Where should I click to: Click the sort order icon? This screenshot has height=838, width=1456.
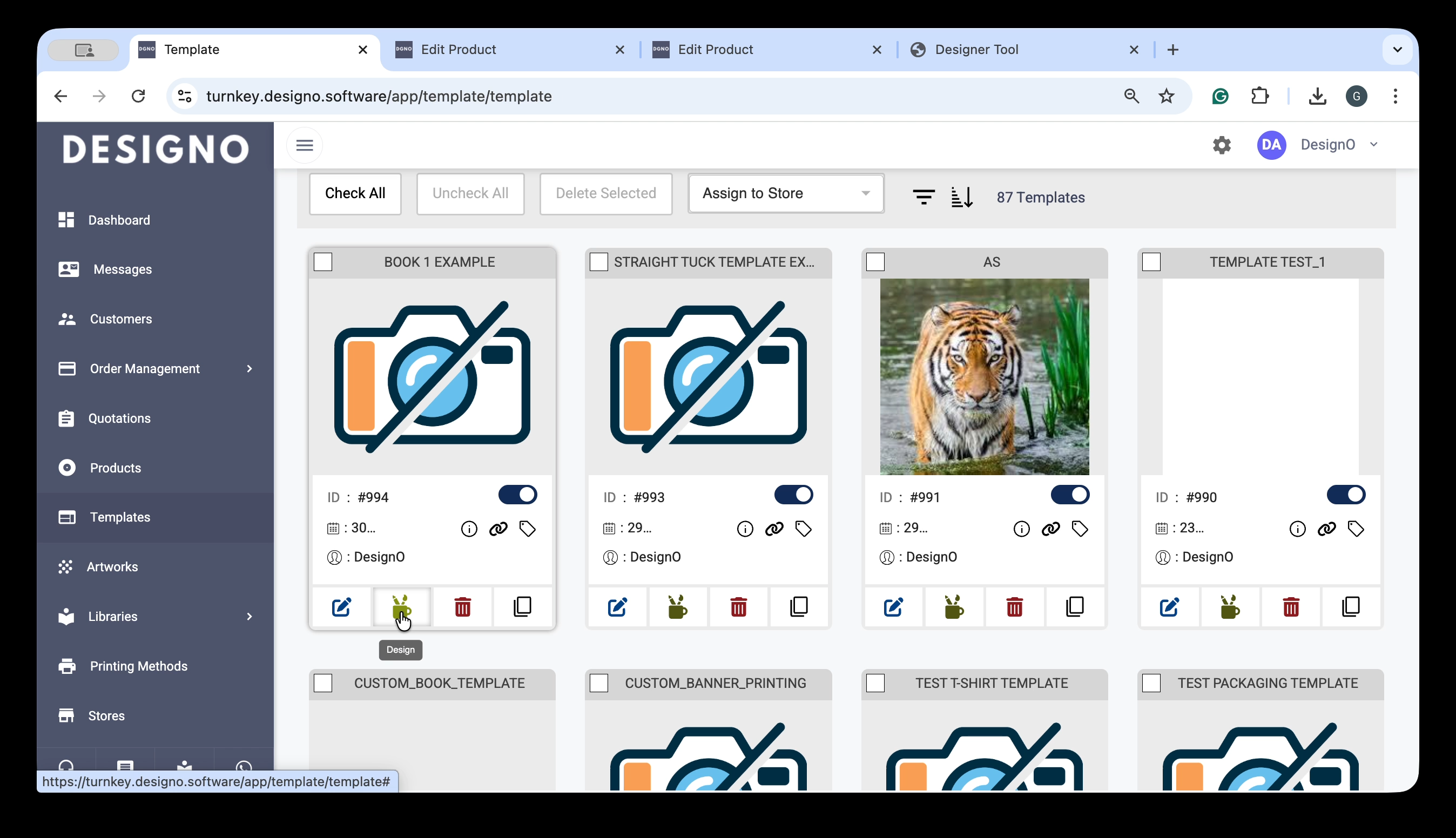962,197
